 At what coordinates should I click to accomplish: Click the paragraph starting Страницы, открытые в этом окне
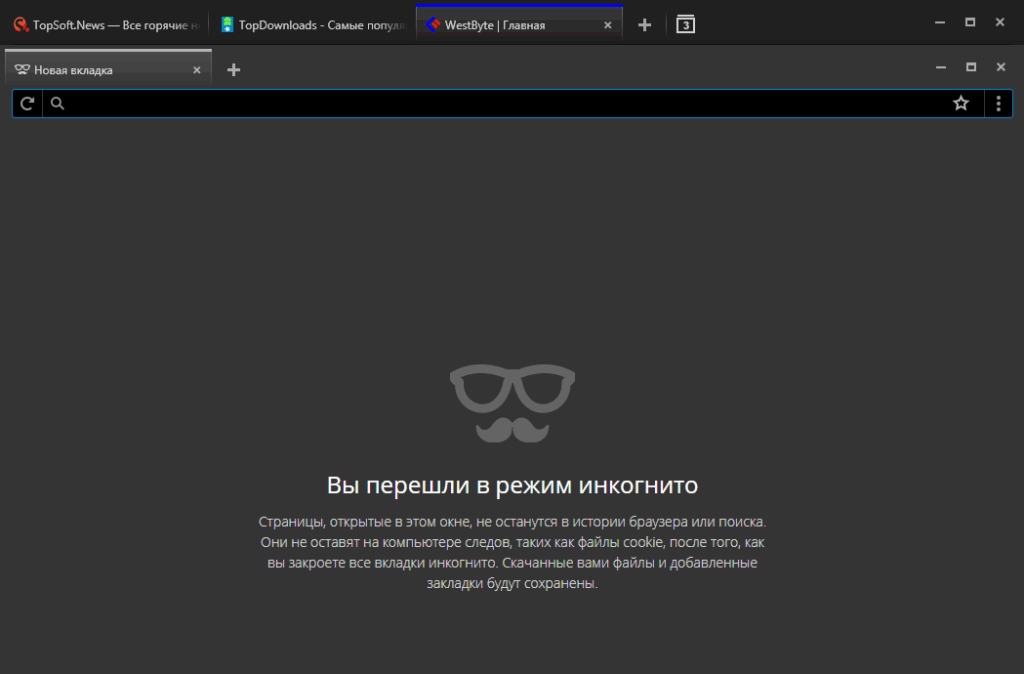[512, 553]
